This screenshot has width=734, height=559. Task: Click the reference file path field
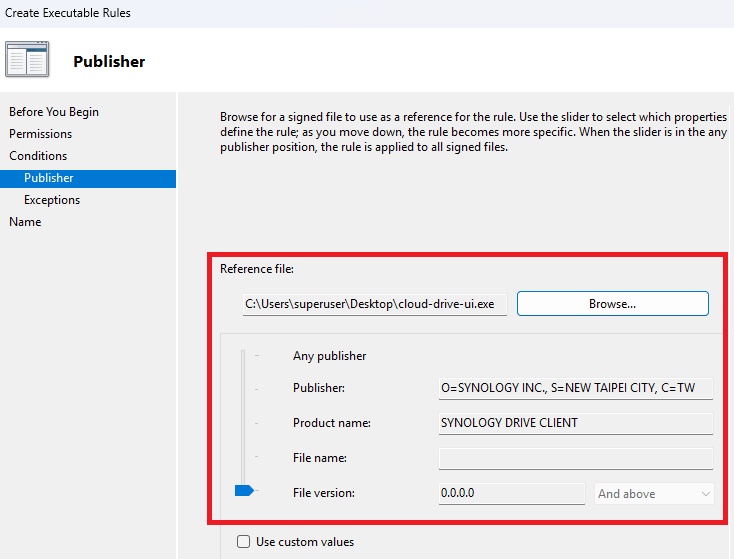(x=375, y=303)
